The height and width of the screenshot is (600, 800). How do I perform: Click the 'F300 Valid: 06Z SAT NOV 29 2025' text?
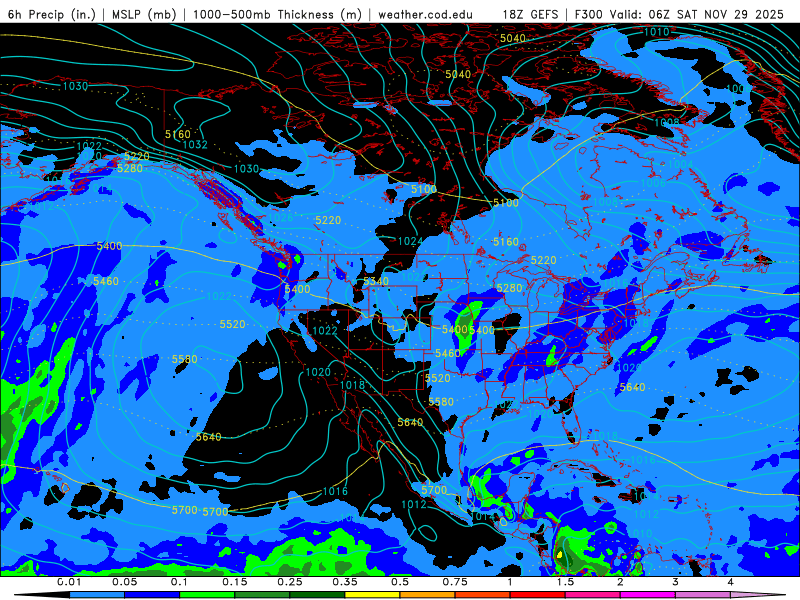(x=679, y=14)
